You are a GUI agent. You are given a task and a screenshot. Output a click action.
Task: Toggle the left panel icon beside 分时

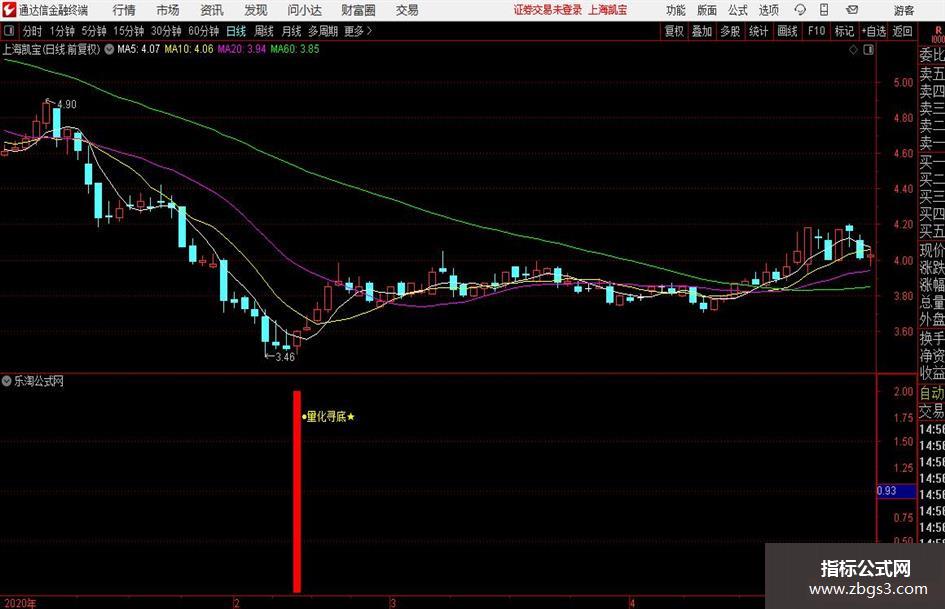pos(9,31)
